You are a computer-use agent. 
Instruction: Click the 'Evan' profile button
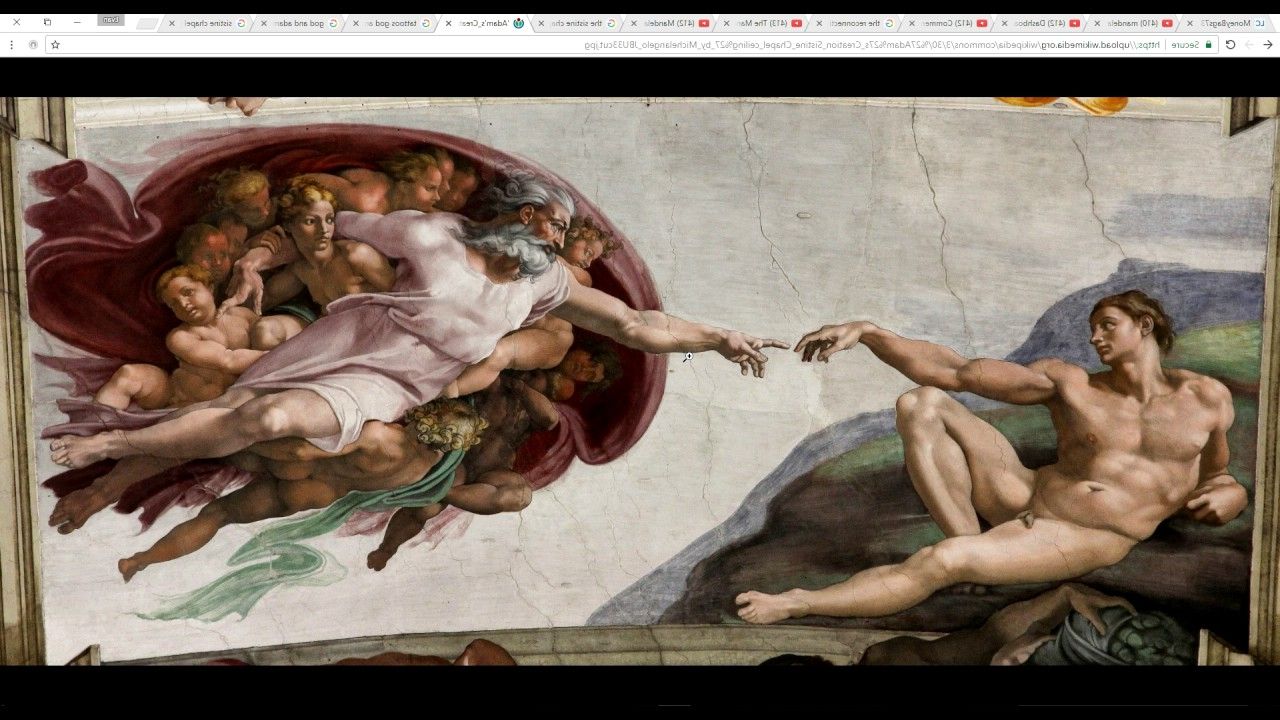111,20
